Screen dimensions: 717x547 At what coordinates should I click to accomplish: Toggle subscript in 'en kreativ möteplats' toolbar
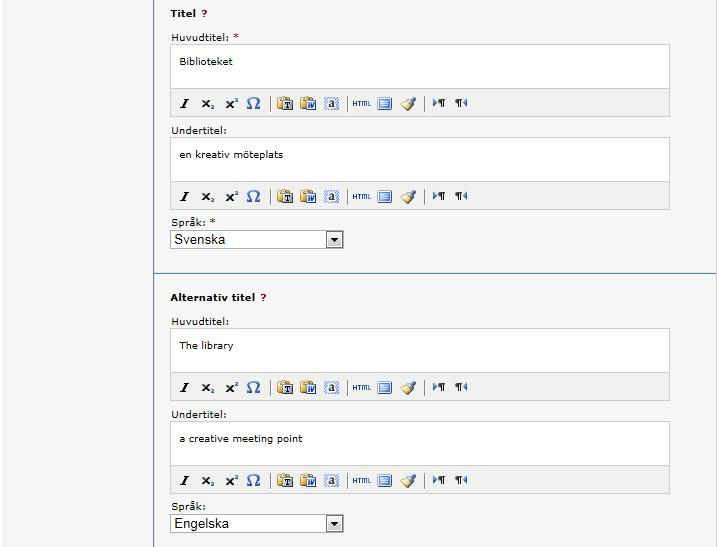click(208, 197)
